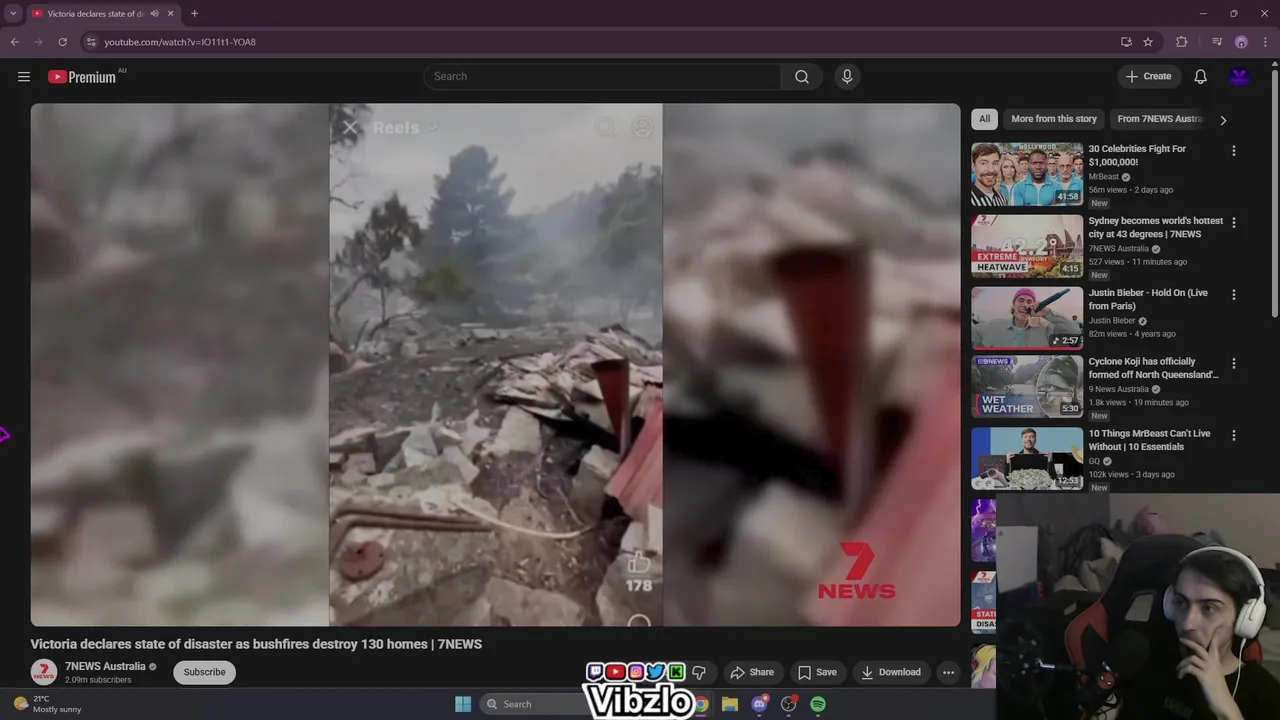This screenshot has width=1280, height=720.
Task: Open 10 Things MrBeast Can't Live Without thumbnail
Action: 1027,459
